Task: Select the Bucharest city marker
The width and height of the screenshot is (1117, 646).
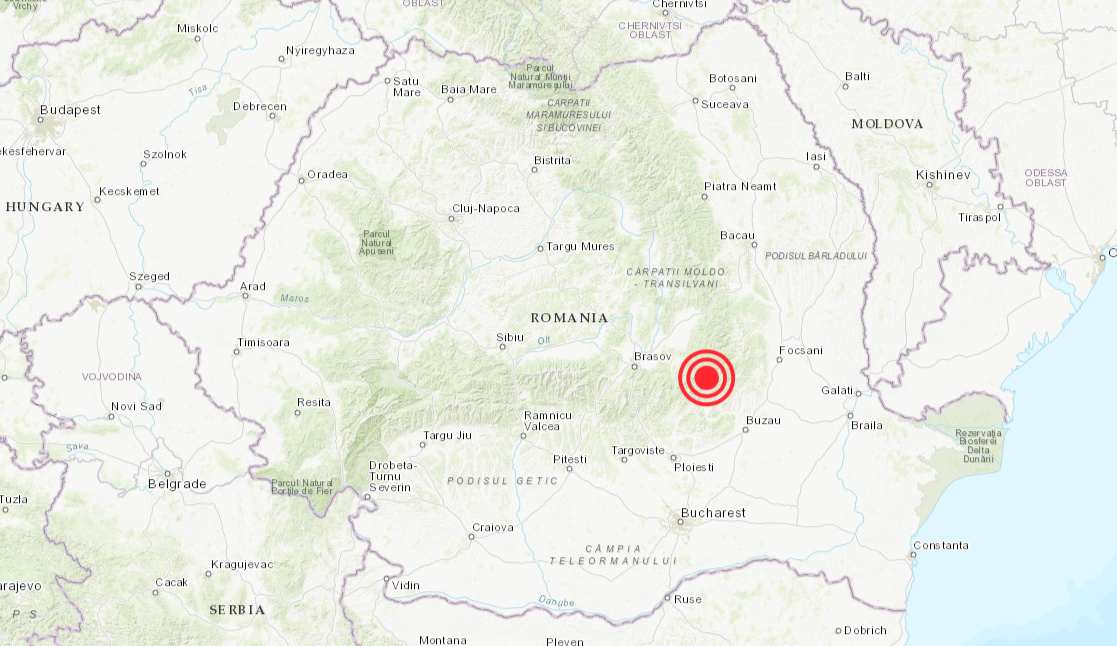Action: [x=680, y=522]
